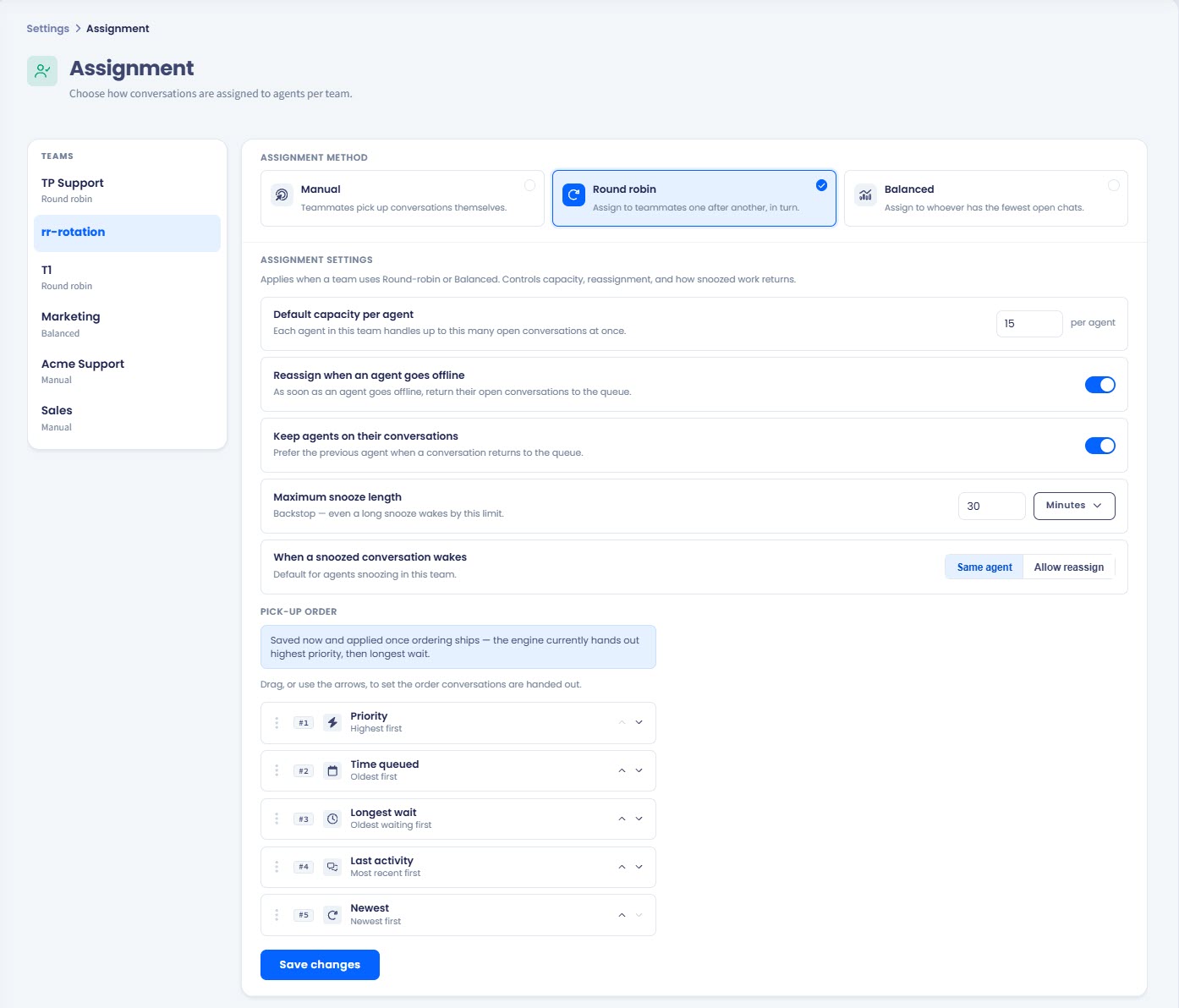1179x1008 pixels.
Task: Click the Maximum snooze length number field
Action: [992, 506]
